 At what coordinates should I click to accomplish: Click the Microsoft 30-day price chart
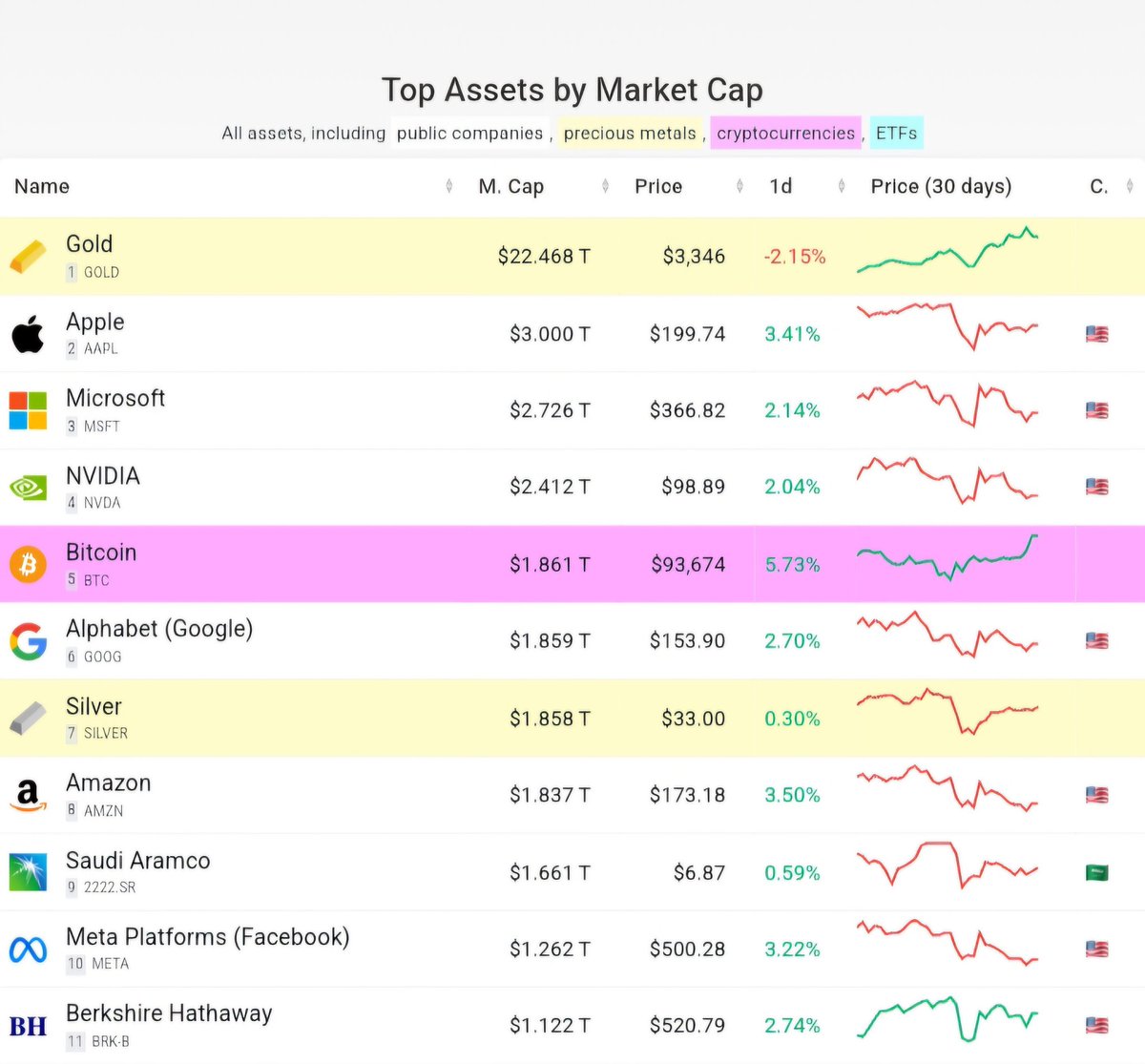click(947, 404)
